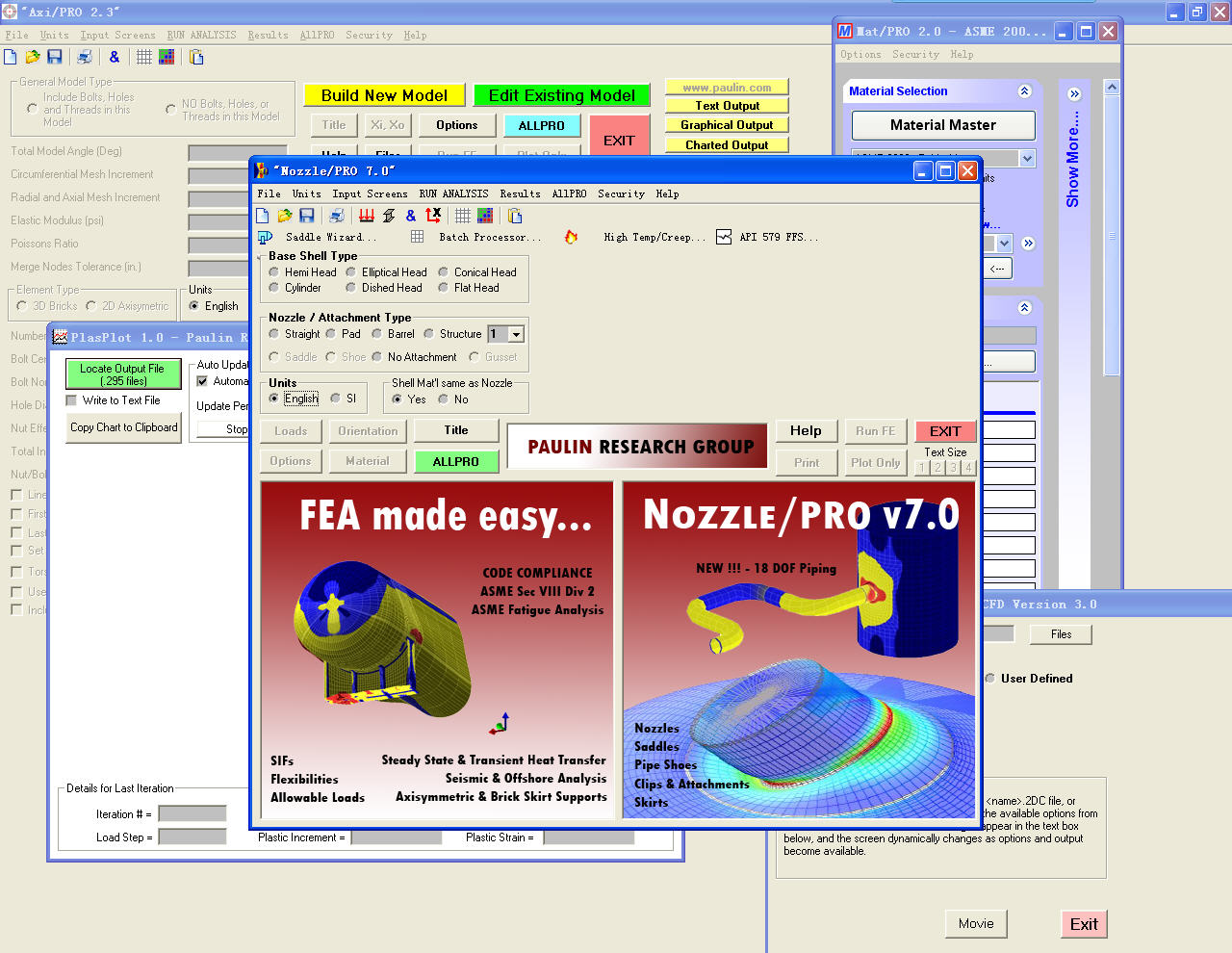Click the Material Master button in Mat/PRO

point(943,125)
